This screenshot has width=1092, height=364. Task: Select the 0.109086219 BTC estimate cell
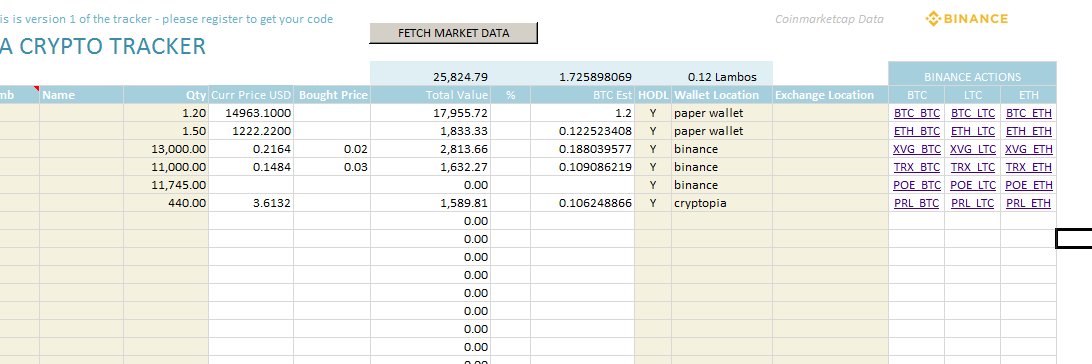tap(582, 167)
